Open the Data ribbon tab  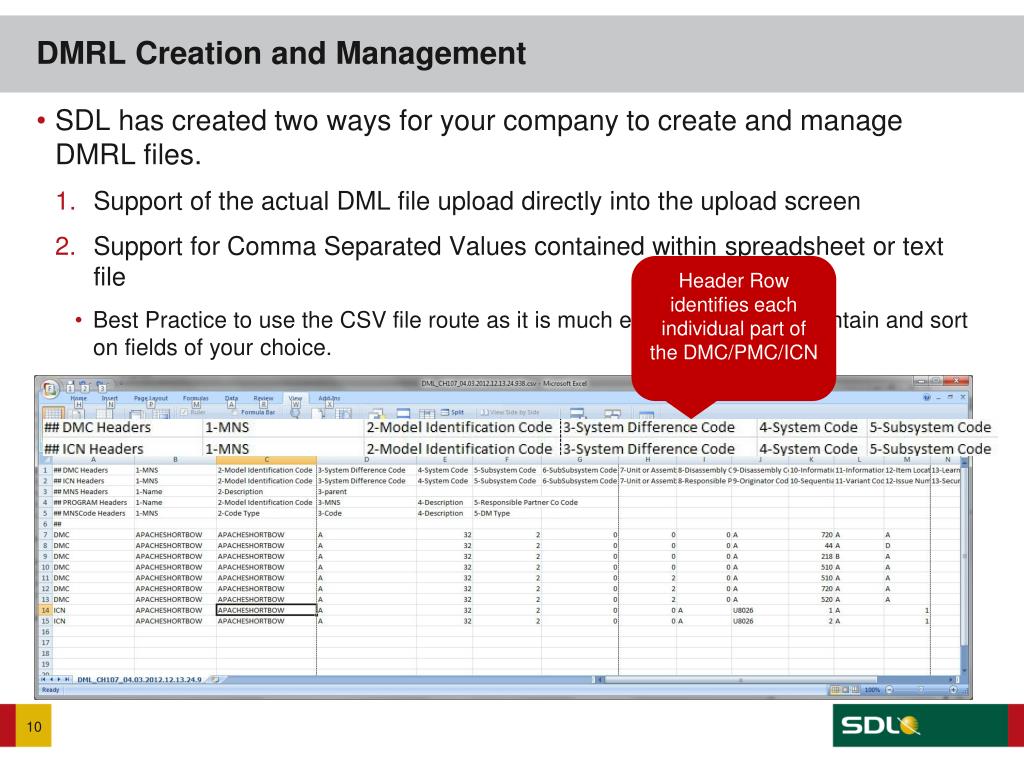click(231, 398)
